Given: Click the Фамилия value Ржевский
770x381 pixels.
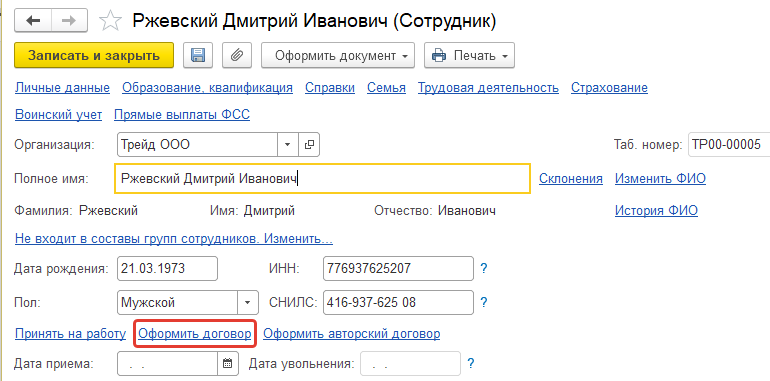Looking at the screenshot, I should [109, 211].
